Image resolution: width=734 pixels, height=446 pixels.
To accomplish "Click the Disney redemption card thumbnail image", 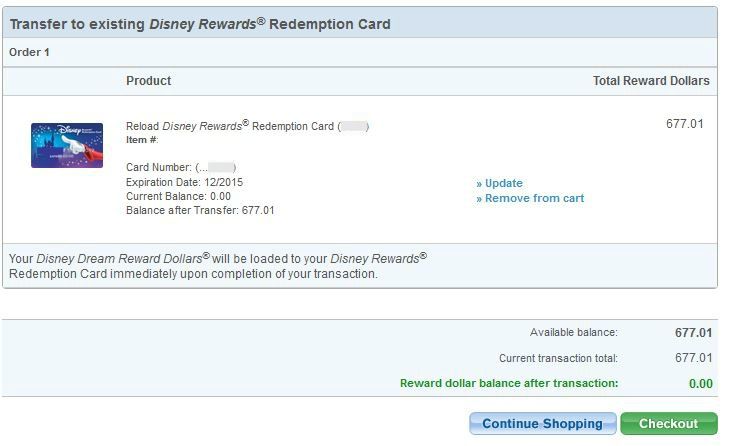I will coord(67,145).
